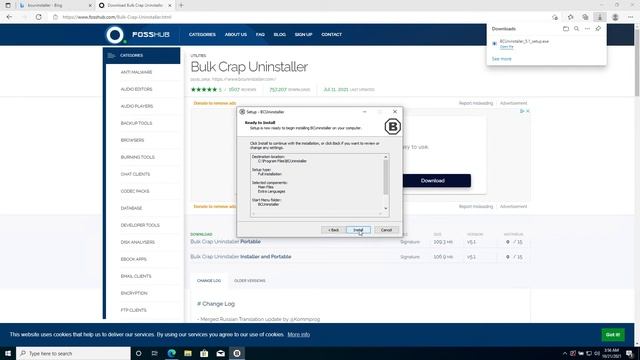The height and width of the screenshot is (360, 640).
Task: Open more options in Downloads panel
Action: point(587,29)
